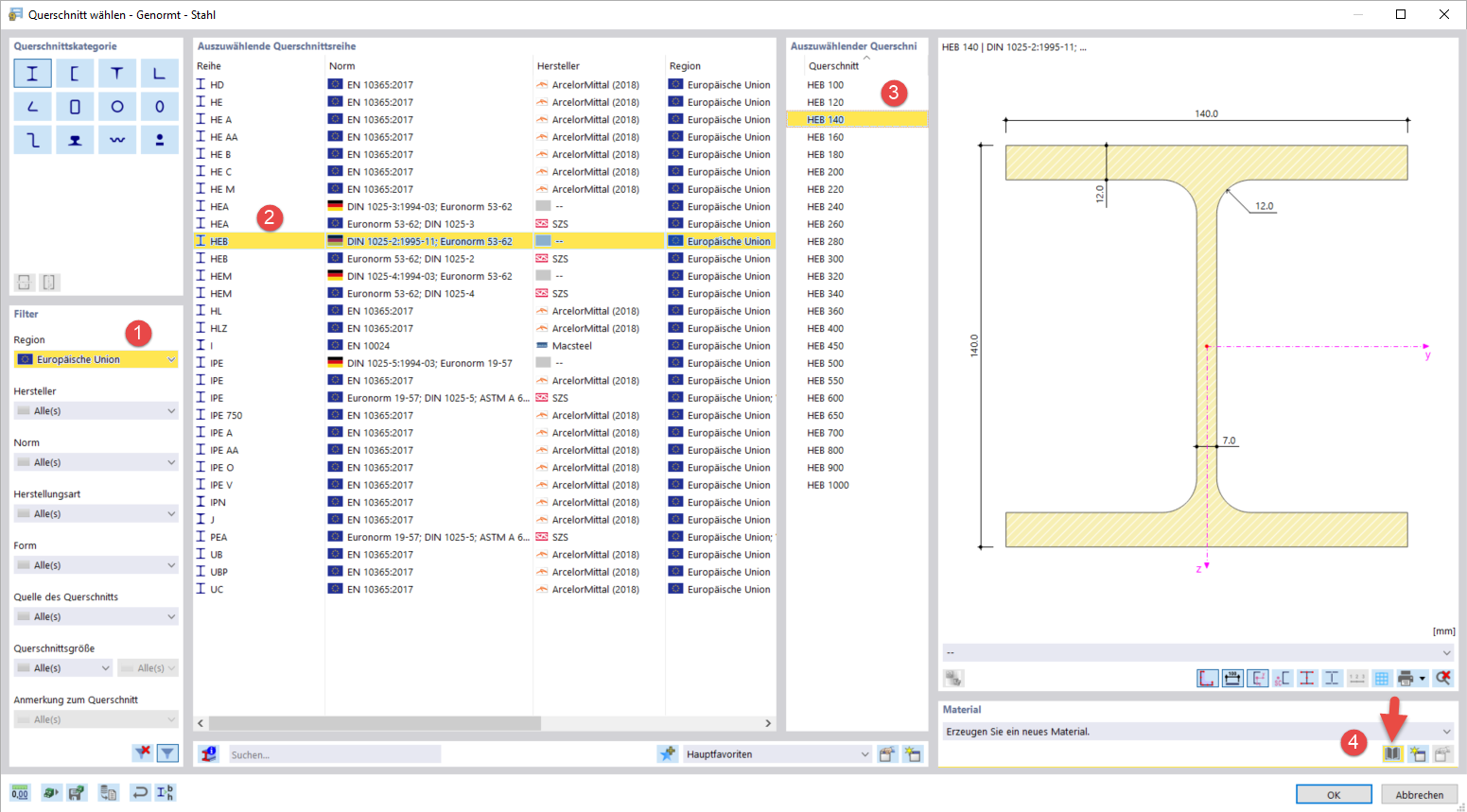
Task: Sort by the Hersteller column header
Action: pos(558,66)
